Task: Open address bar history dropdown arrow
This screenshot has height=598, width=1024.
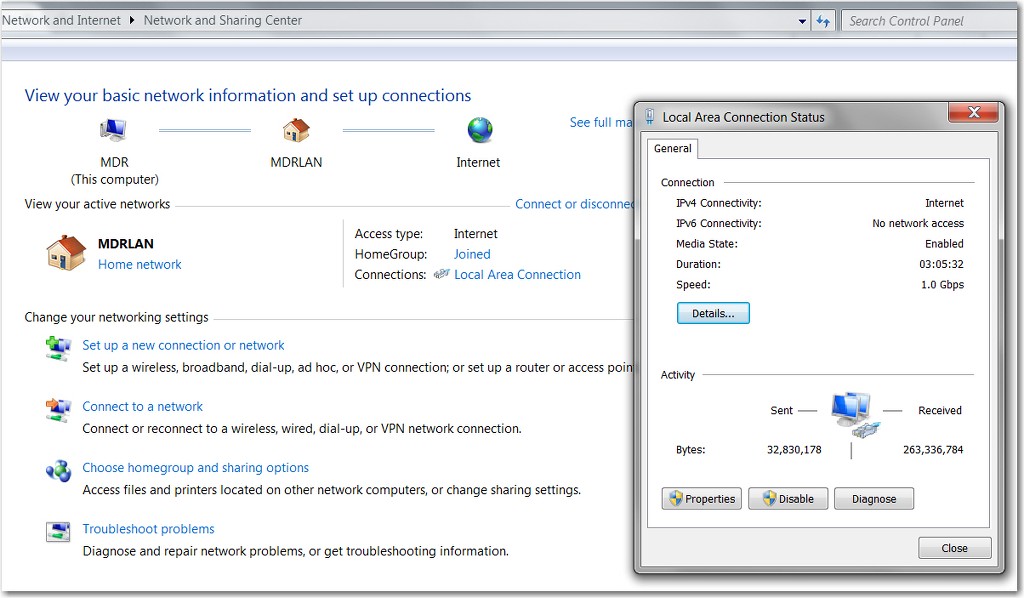Action: pos(802,22)
